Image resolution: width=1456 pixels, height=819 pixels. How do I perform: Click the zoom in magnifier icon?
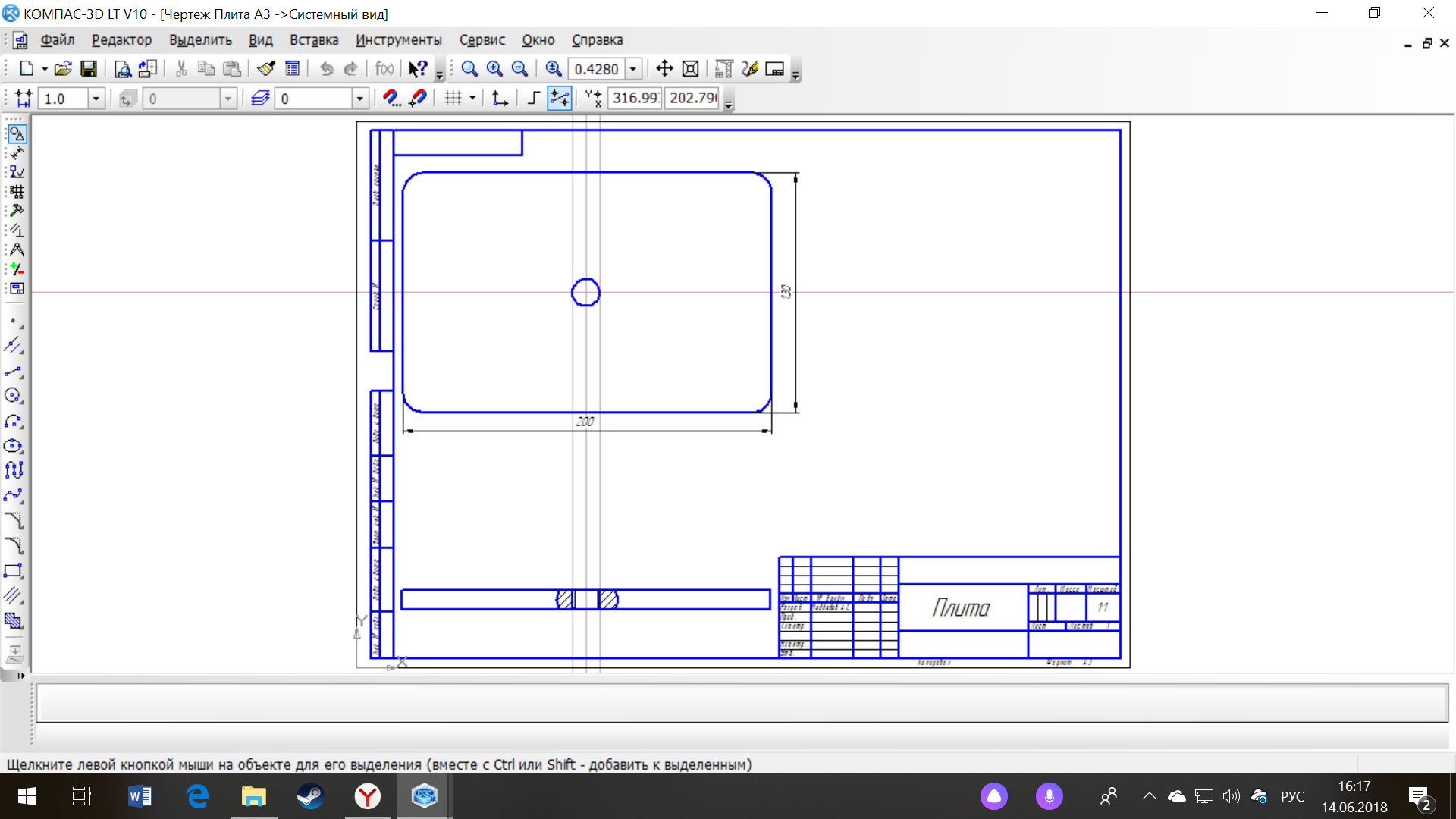(x=494, y=69)
